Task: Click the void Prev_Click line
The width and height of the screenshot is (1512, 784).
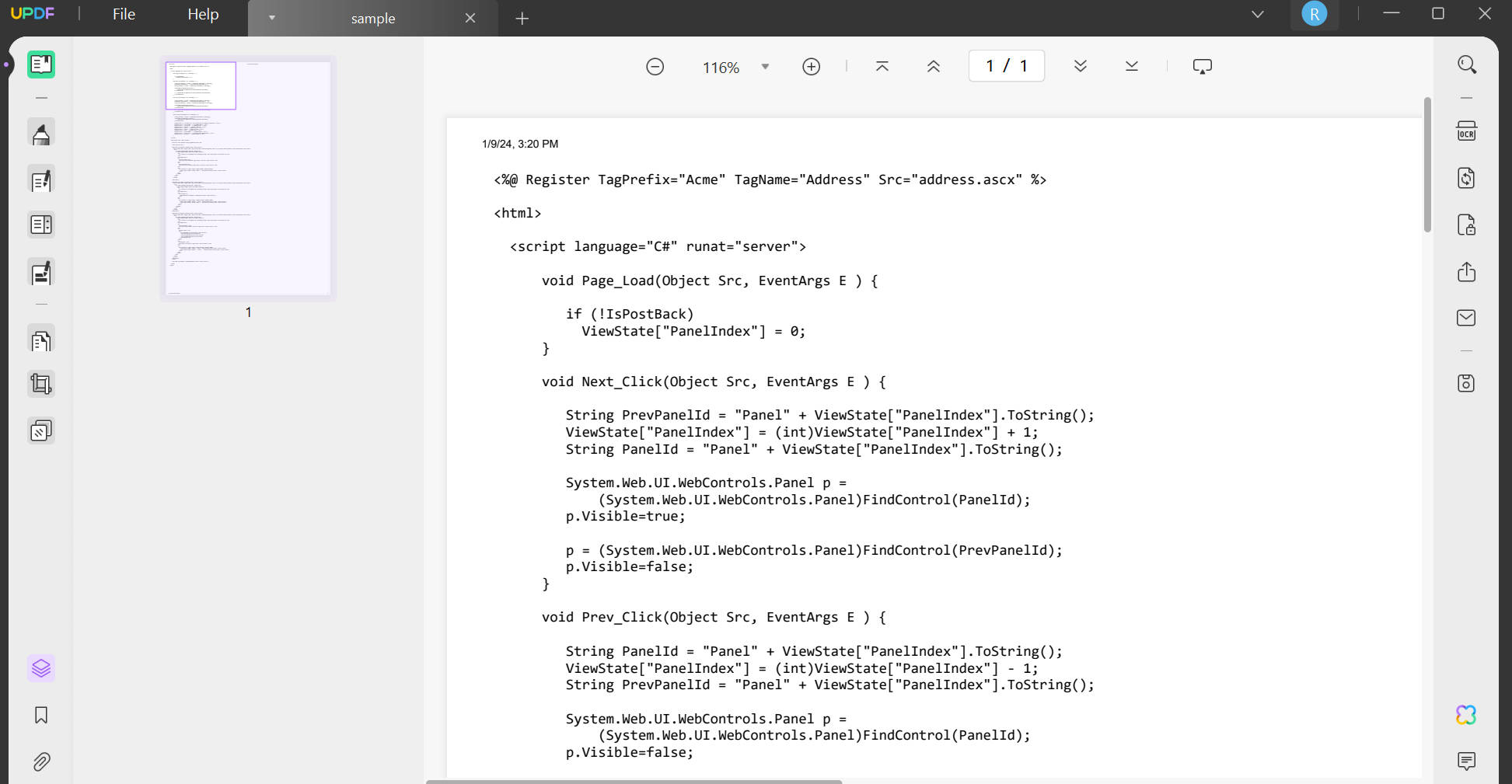Action: [x=714, y=617]
